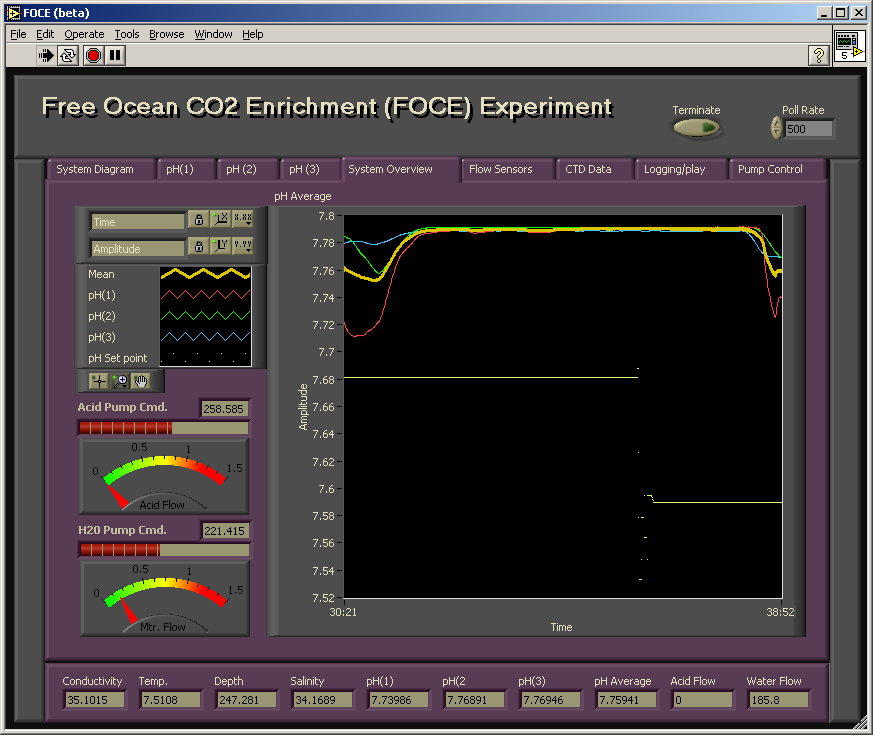Click the FOCE title bar LabVIEW icon
This screenshot has height=735, width=873.
13,13
